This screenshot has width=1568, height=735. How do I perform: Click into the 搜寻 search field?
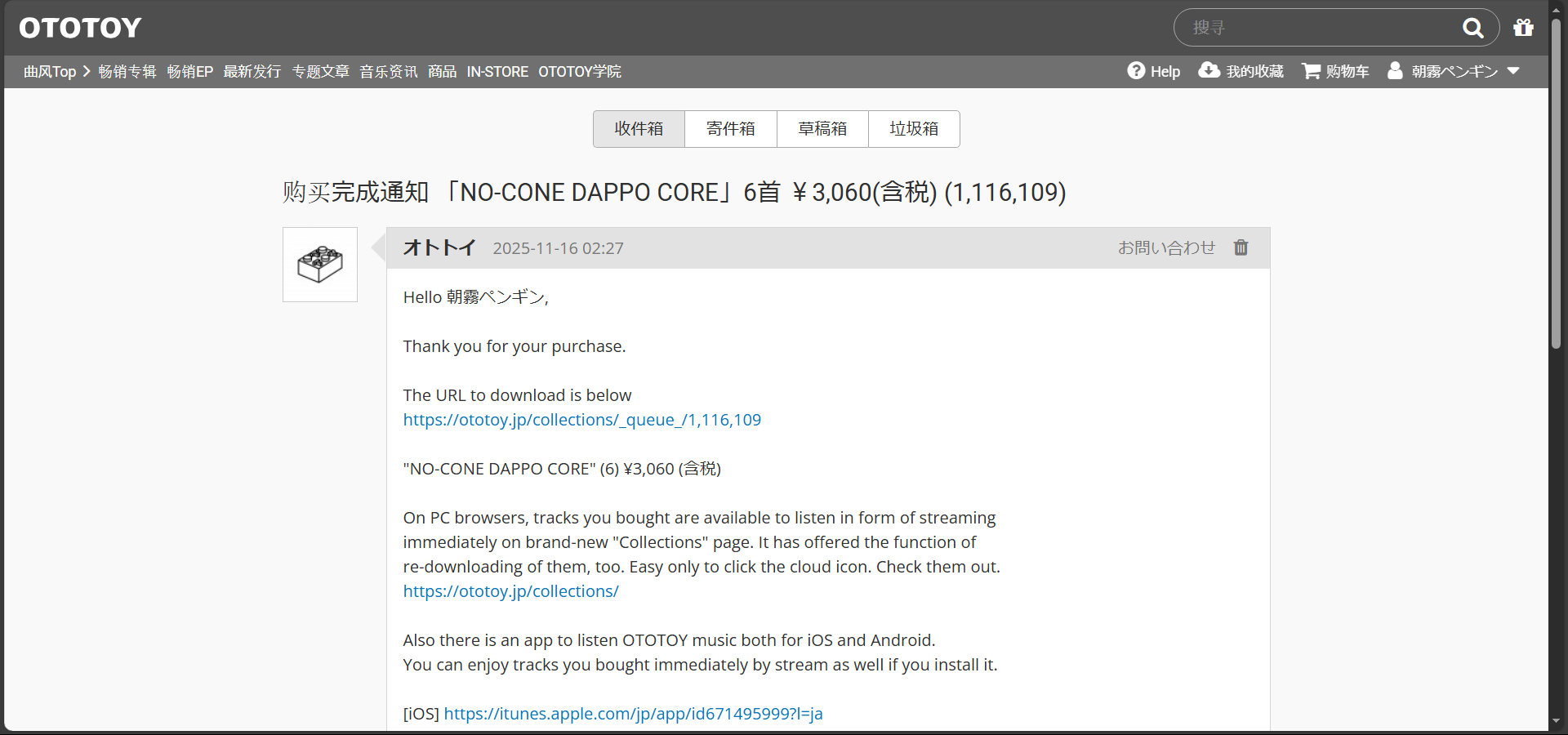coord(1315,28)
